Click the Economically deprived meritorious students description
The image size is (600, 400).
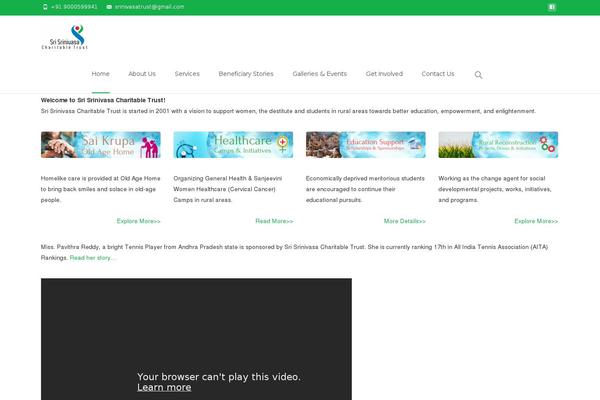point(365,189)
